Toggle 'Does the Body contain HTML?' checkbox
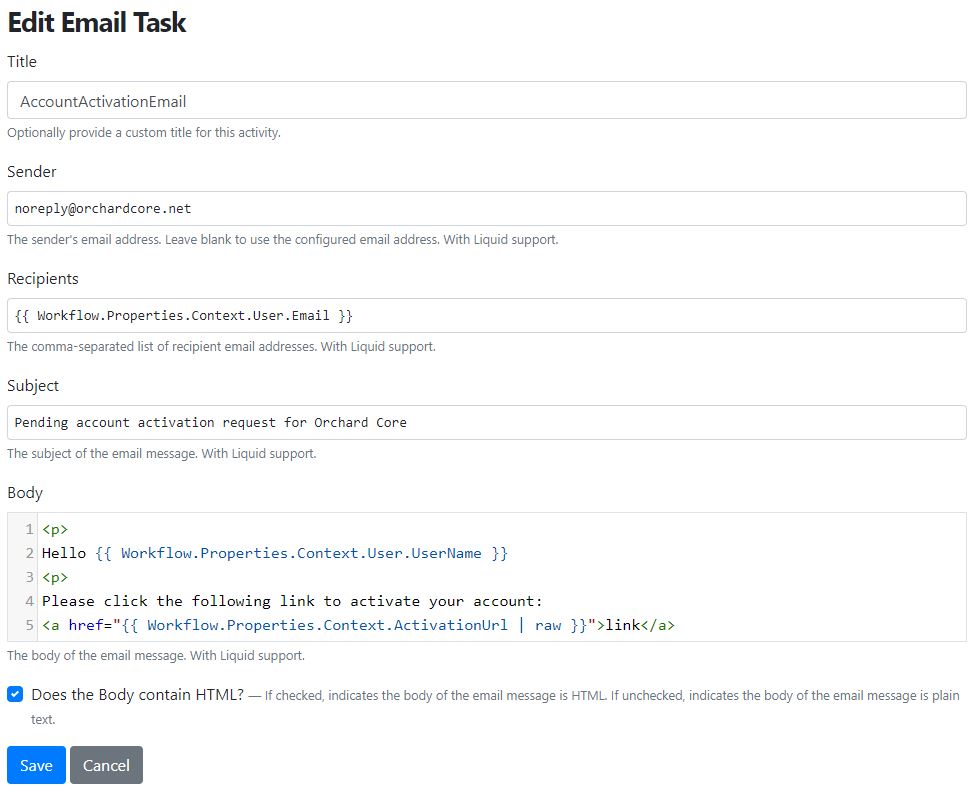 coord(15,694)
